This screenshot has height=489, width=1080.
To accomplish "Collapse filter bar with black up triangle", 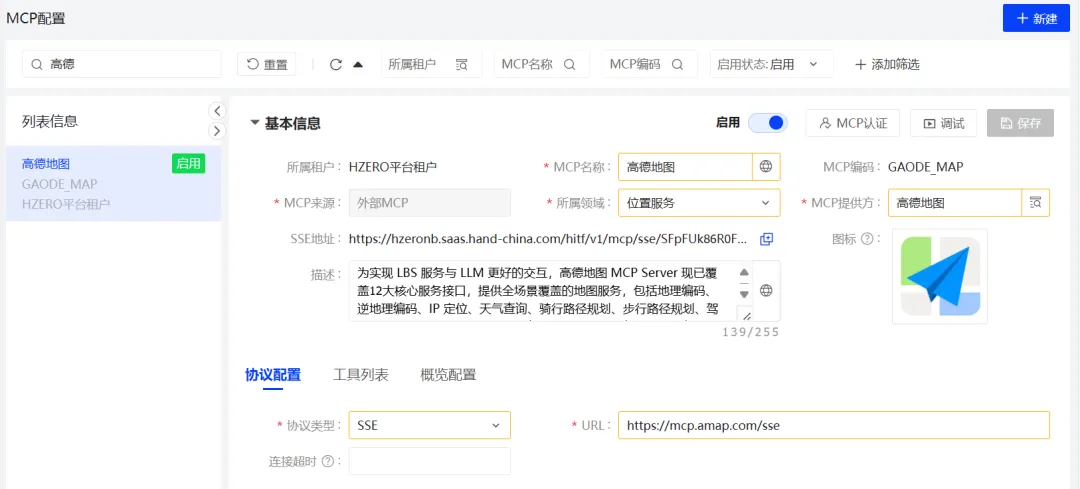I will click(357, 64).
